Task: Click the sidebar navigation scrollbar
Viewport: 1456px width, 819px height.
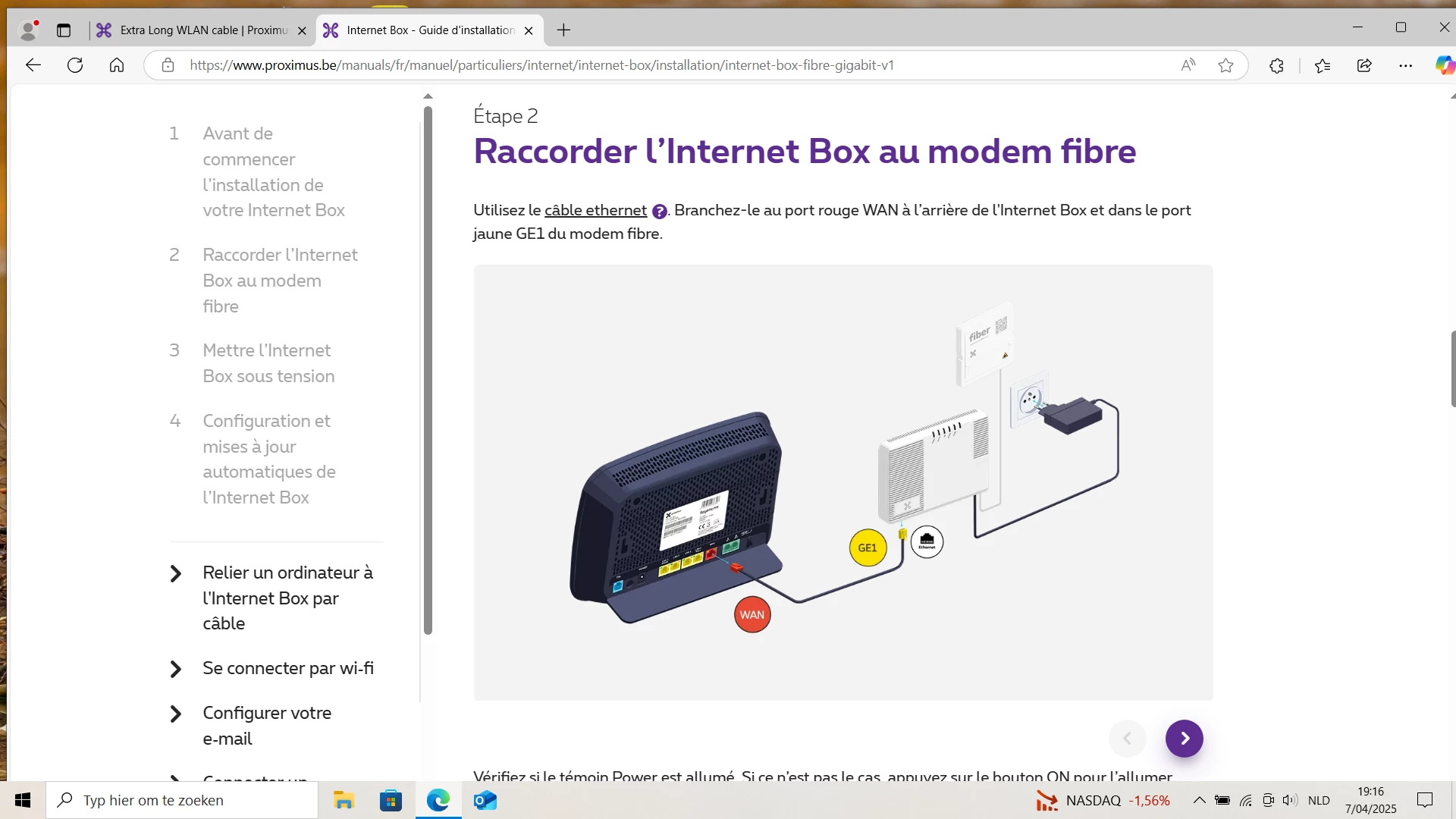Action: pos(428,370)
